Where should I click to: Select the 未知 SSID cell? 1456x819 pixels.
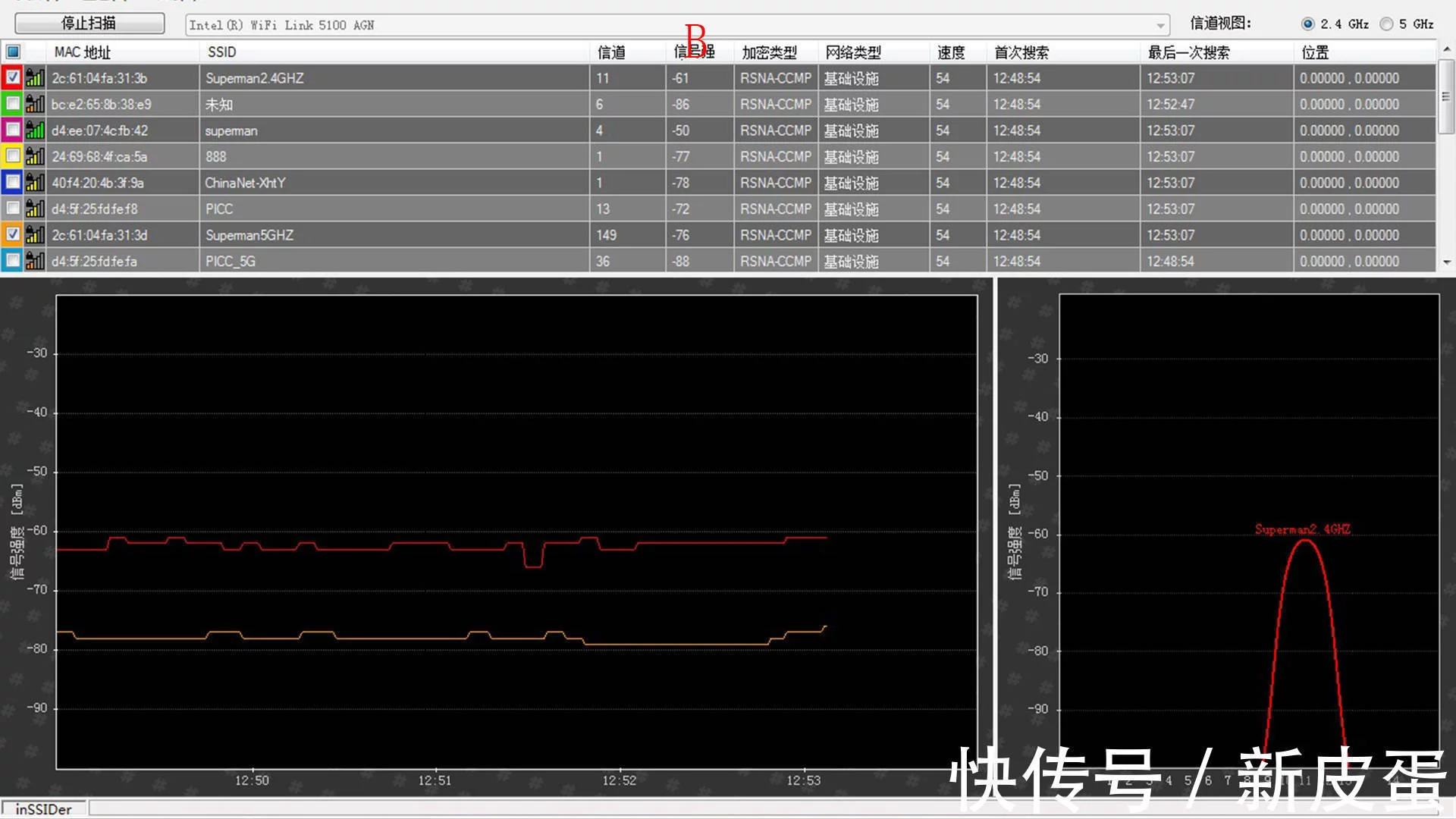[x=395, y=104]
